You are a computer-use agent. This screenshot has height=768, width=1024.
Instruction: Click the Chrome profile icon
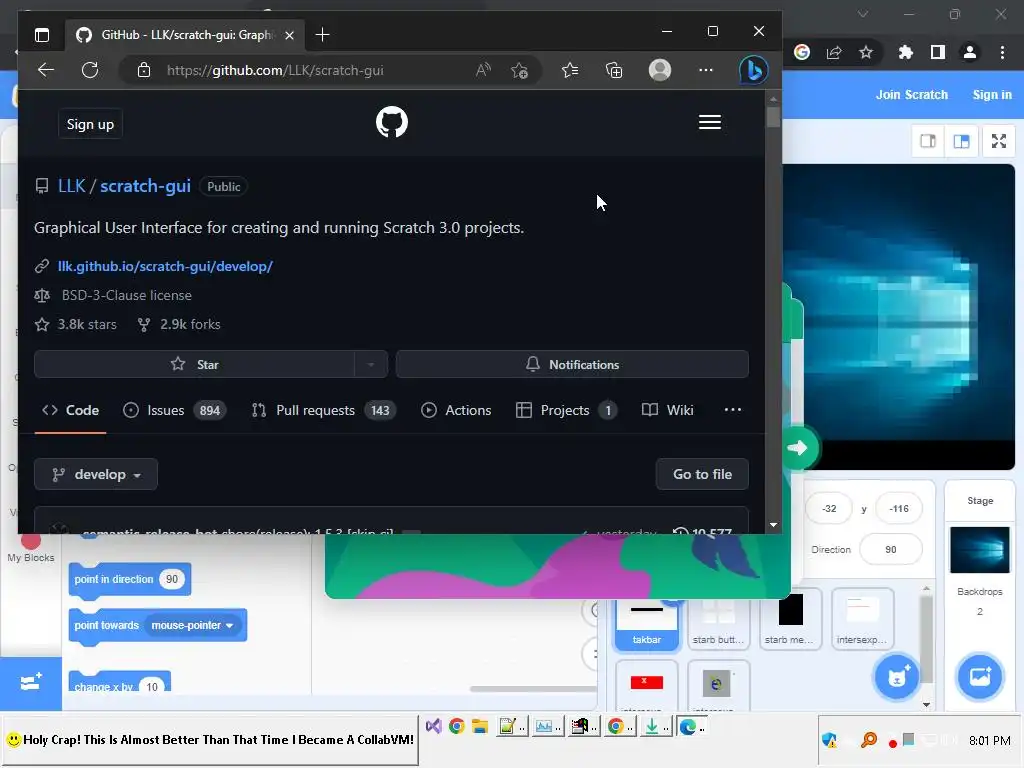click(970, 52)
